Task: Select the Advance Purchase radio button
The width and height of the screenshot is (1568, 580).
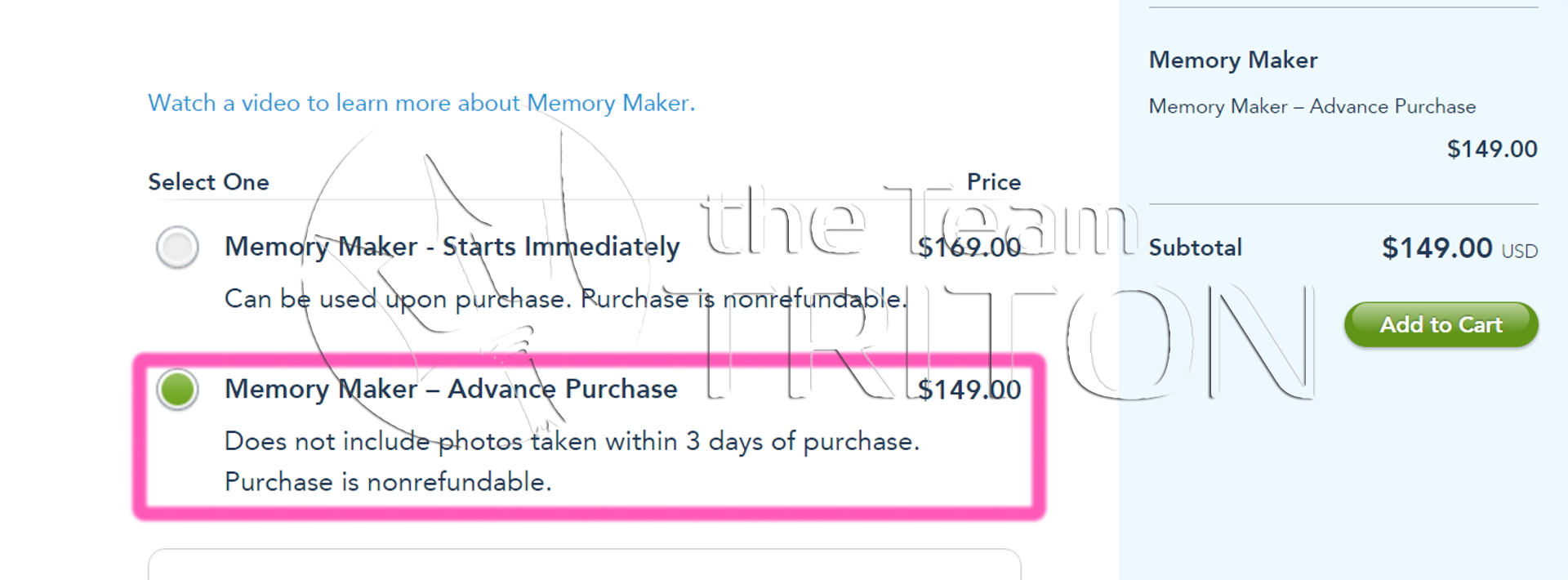Action: [177, 389]
